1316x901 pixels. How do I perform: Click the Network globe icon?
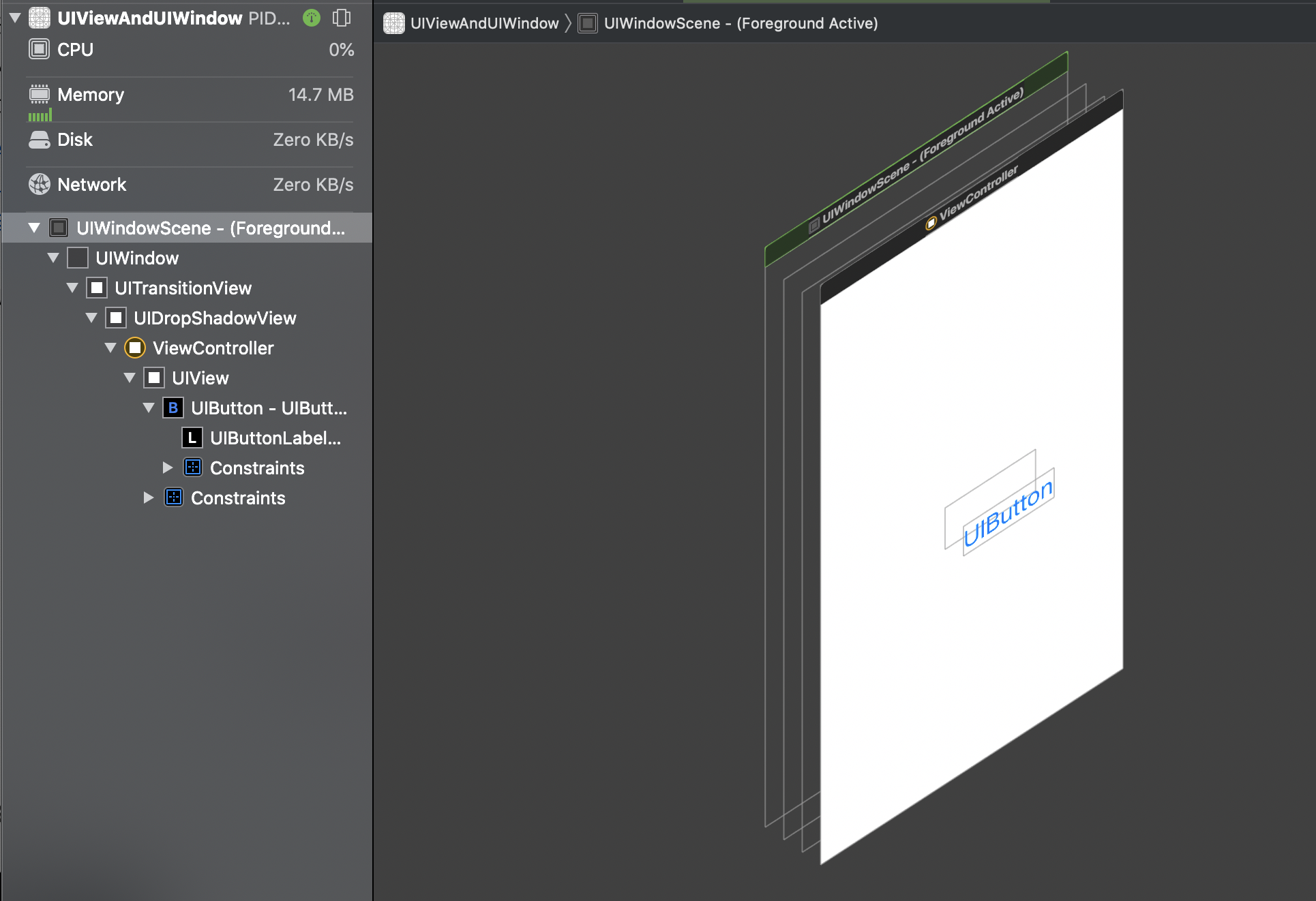tap(40, 184)
